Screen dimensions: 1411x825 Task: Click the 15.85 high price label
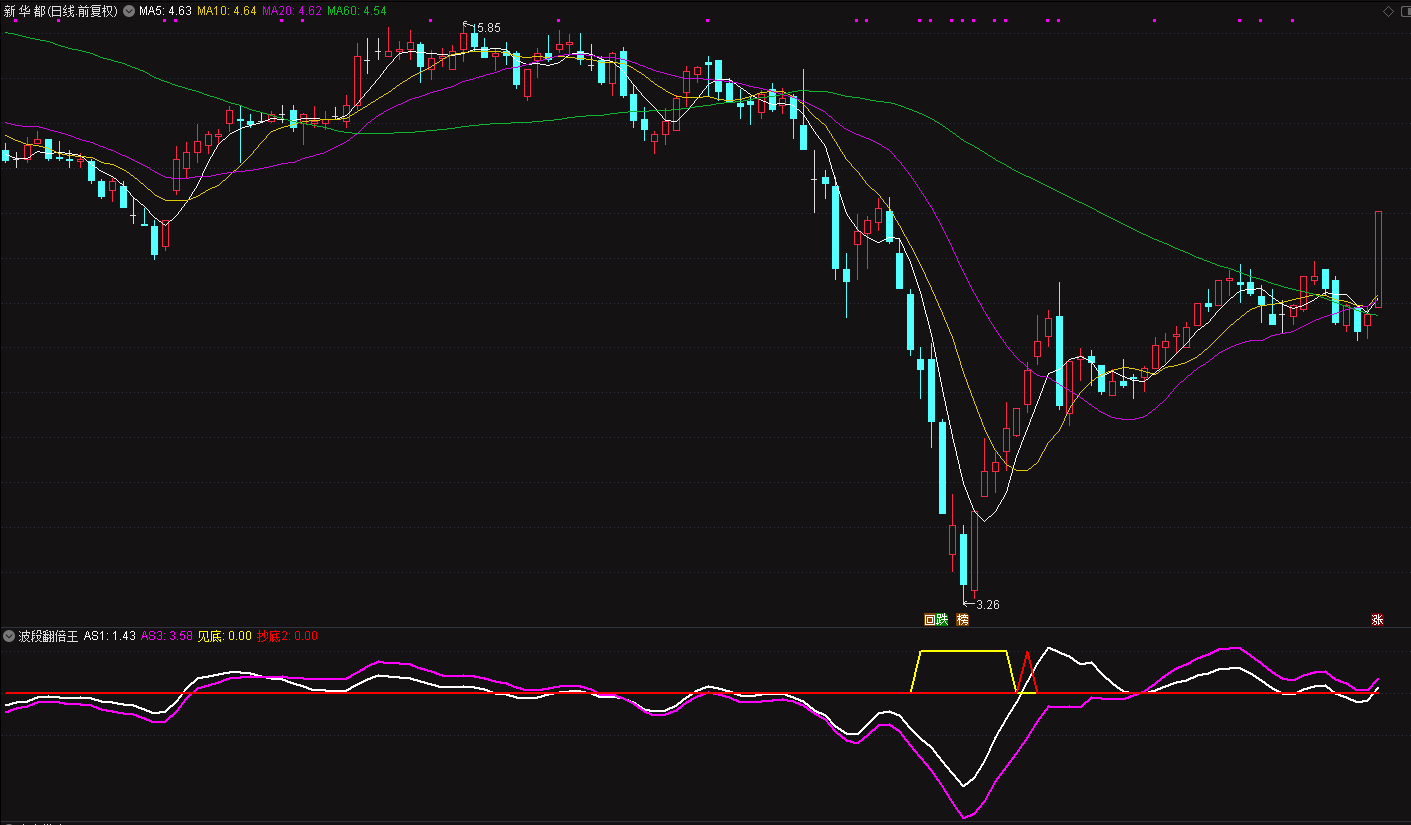[486, 27]
